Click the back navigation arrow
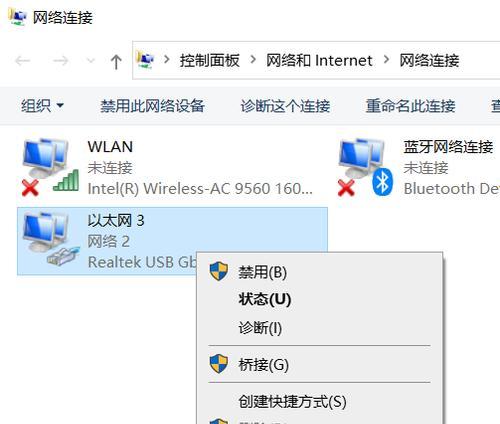Image resolution: width=500 pixels, height=424 pixels. pyautogui.click(x=23, y=61)
